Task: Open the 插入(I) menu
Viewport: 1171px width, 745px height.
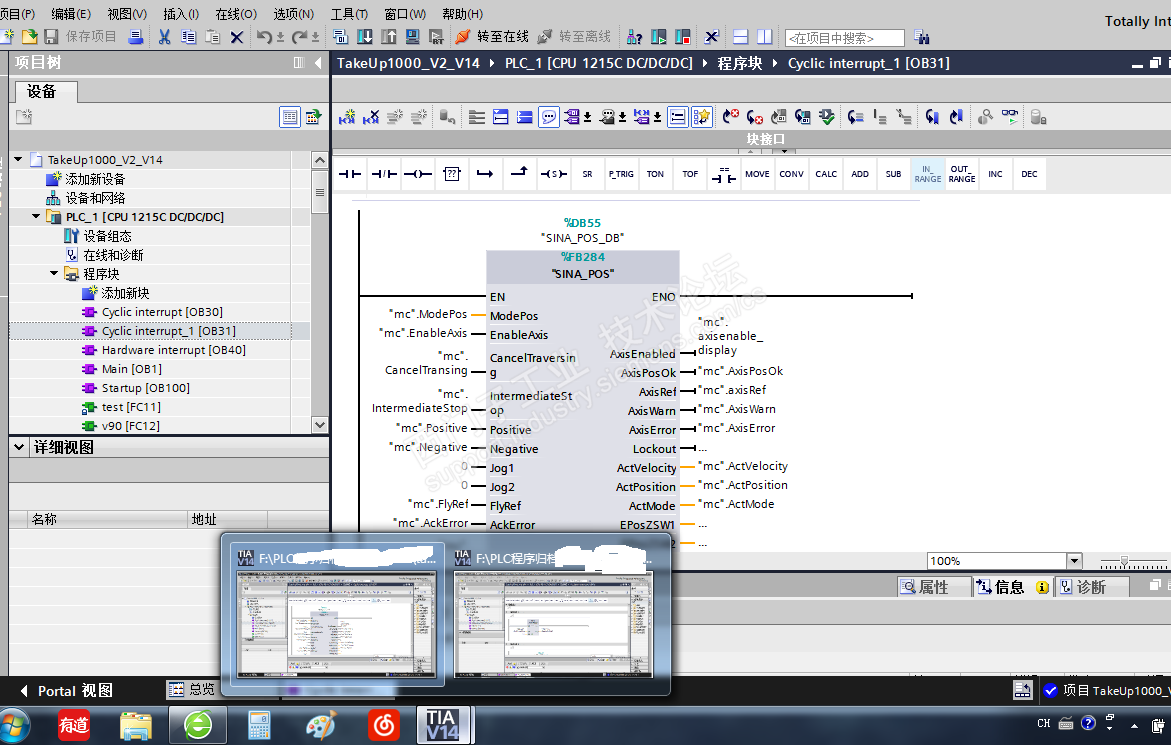Action: click(181, 14)
